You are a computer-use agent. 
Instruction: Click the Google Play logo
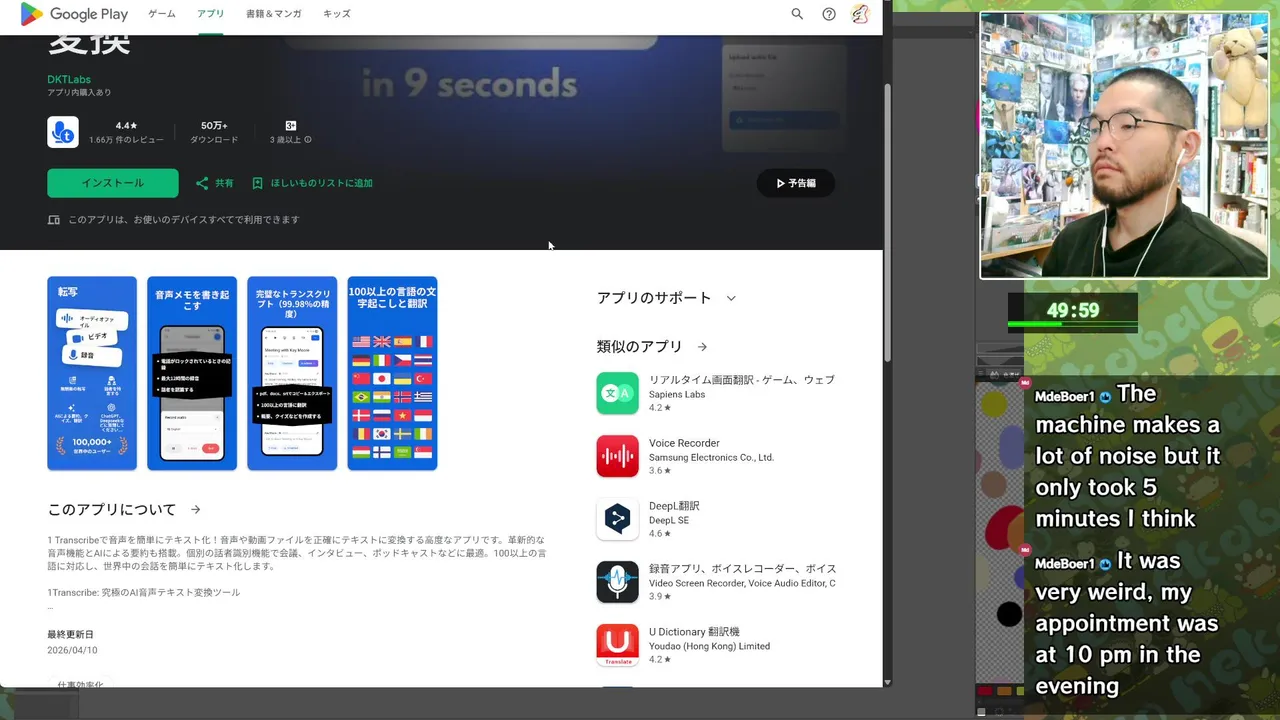tap(74, 14)
